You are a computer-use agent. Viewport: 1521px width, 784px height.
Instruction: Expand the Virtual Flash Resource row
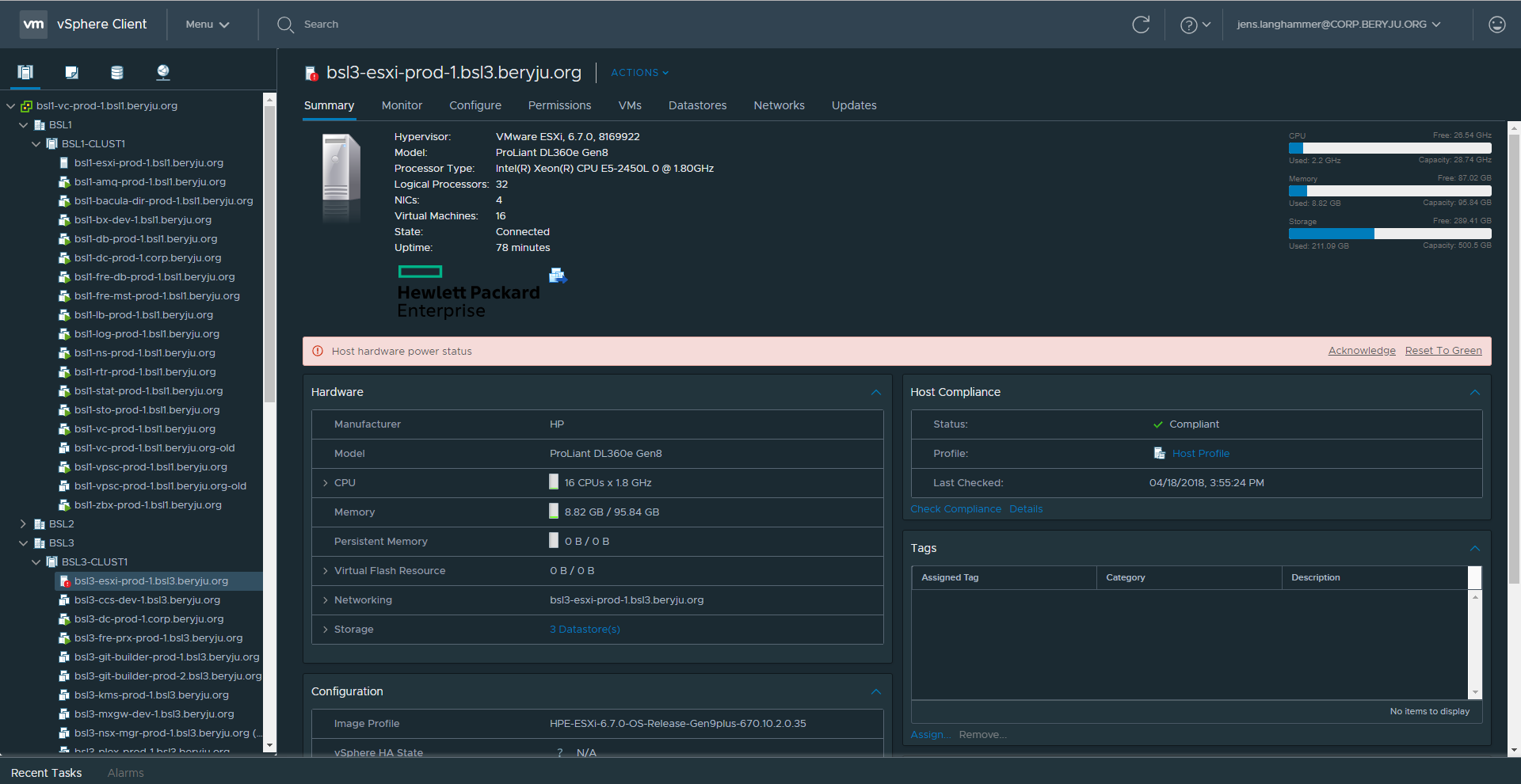pos(325,571)
